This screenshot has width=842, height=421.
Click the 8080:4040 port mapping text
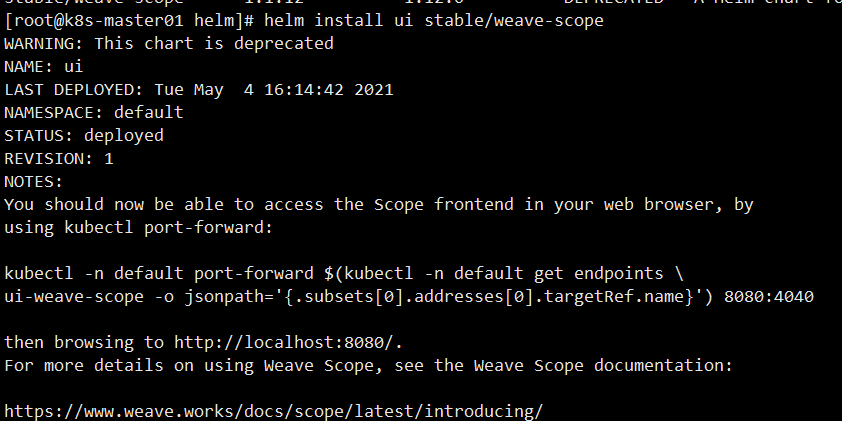point(769,297)
